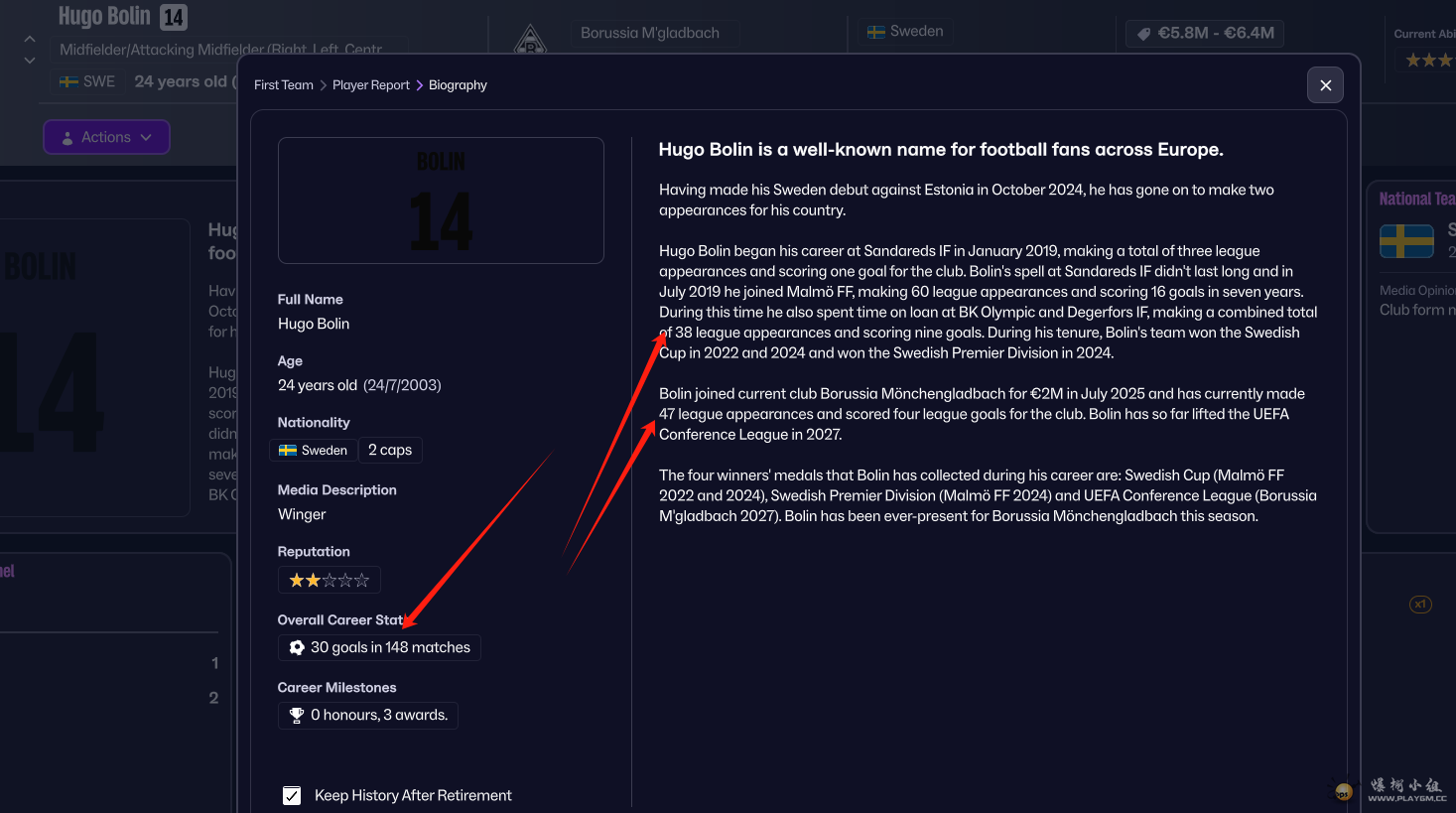Click the price tag icon beside transfer value
Image resolution: width=1456 pixels, height=813 pixels.
tap(1143, 34)
